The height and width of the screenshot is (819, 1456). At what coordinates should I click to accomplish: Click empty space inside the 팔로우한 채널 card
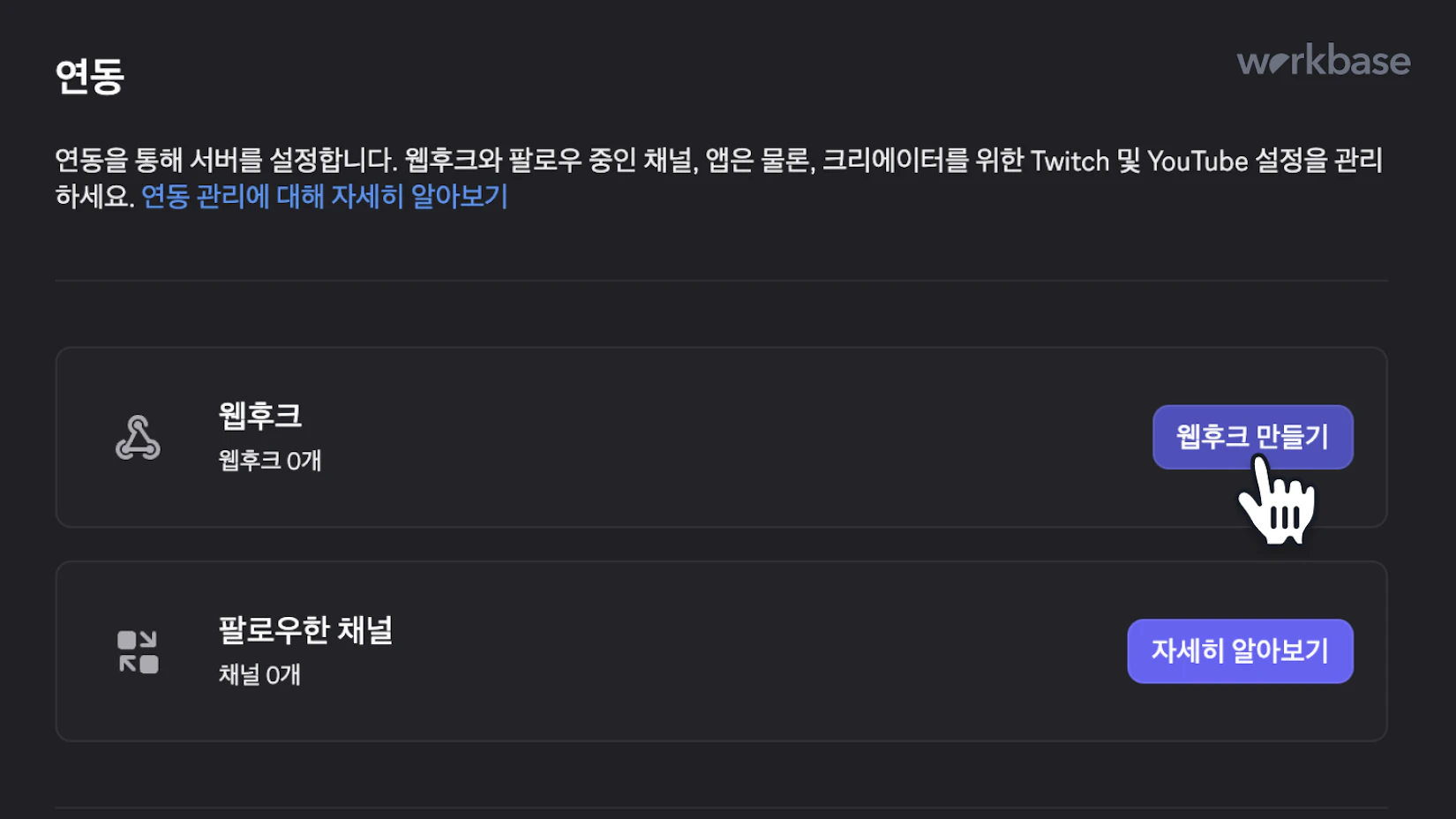706,652
